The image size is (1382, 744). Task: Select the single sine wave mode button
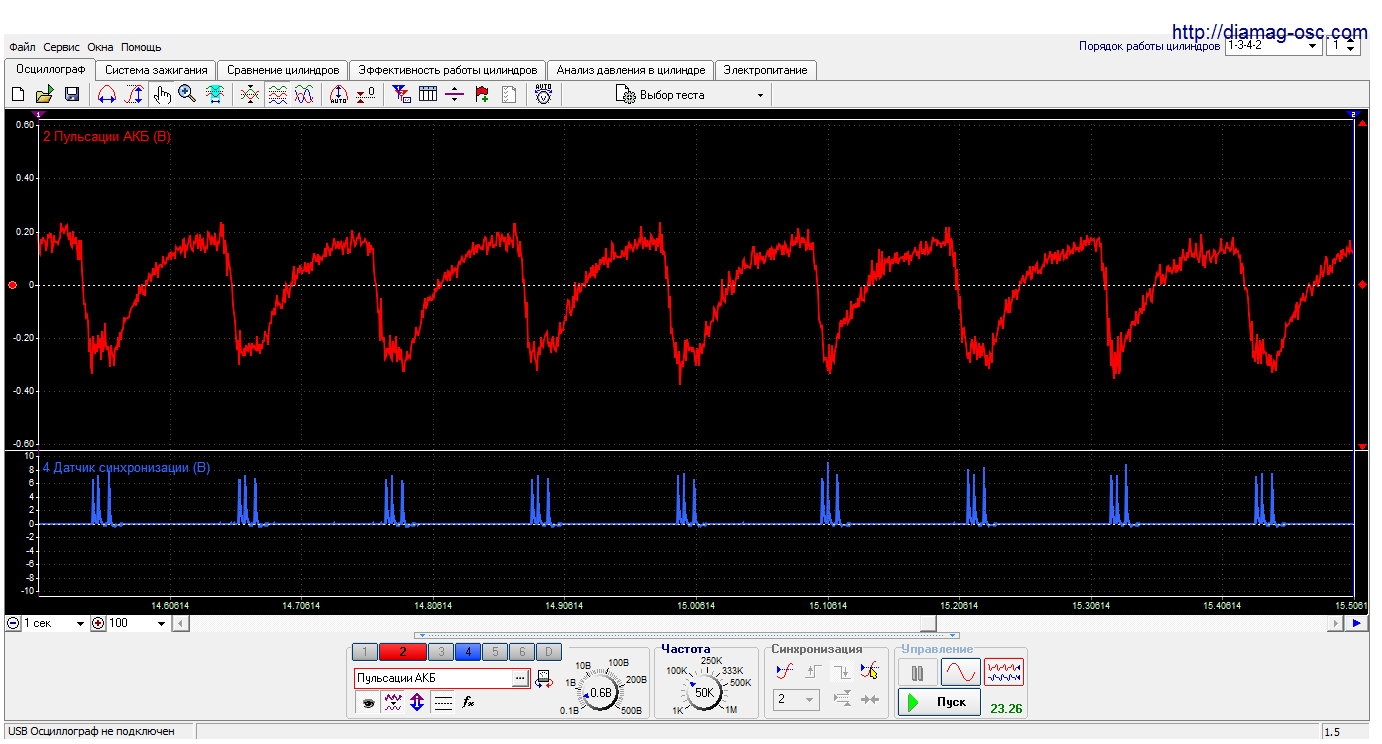pos(960,672)
